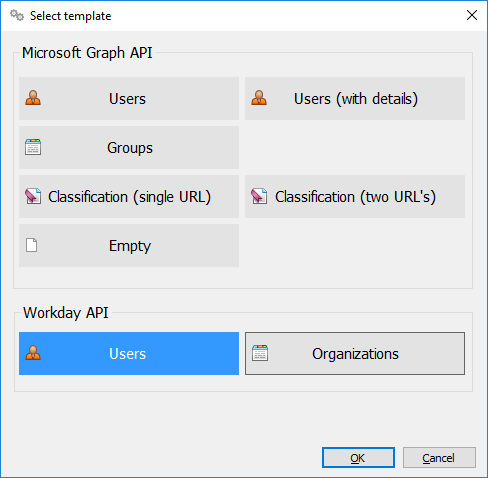Click the table icon beside Groups
Image resolution: width=488 pixels, height=478 pixels.
pos(33,147)
